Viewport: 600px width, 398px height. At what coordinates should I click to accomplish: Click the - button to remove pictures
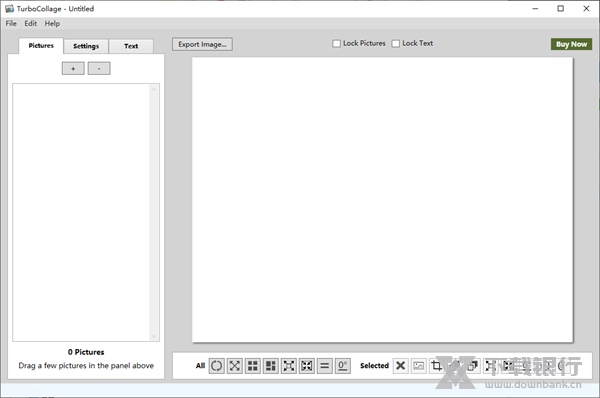99,69
